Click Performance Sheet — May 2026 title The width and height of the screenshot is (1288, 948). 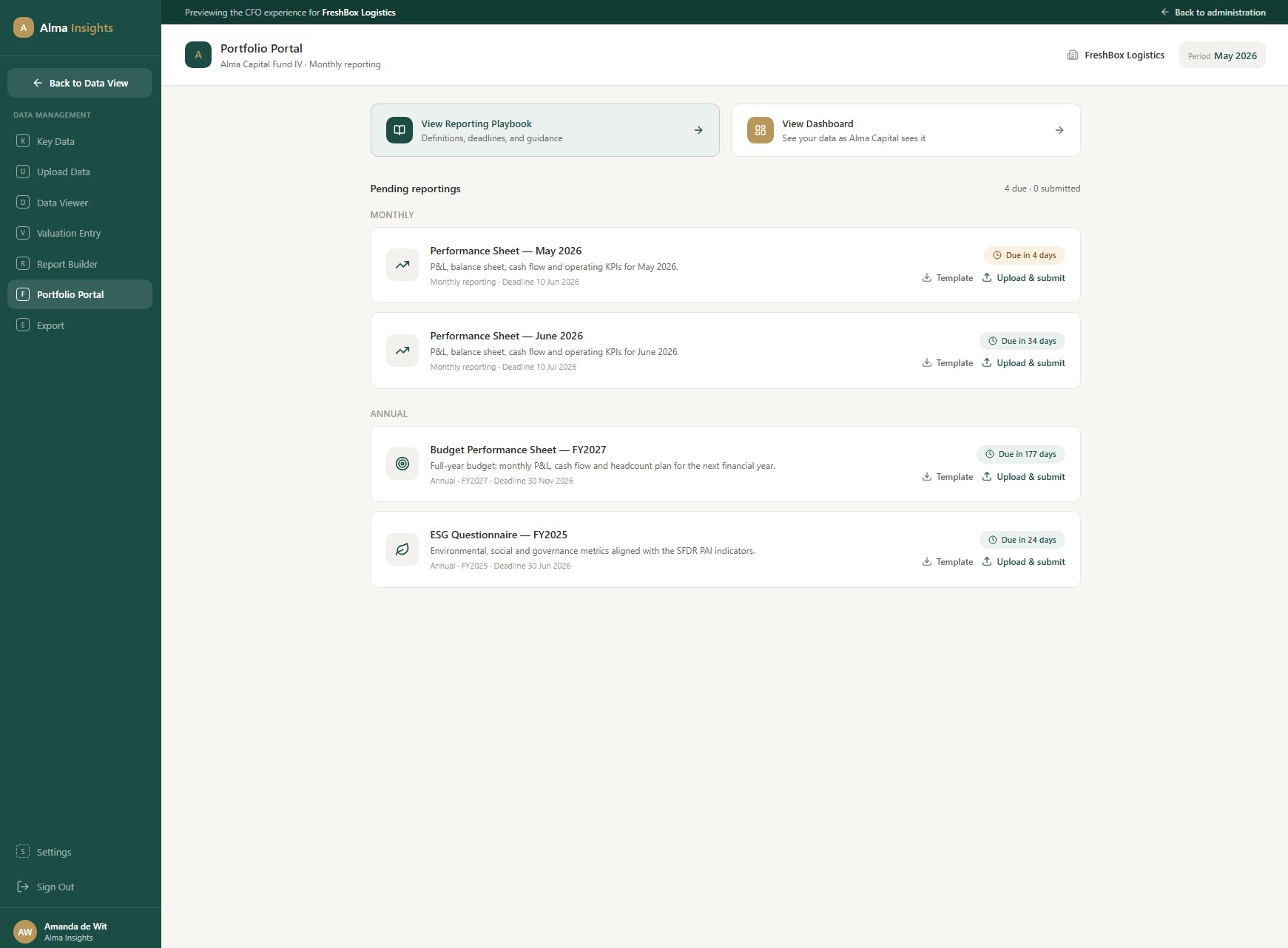506,251
